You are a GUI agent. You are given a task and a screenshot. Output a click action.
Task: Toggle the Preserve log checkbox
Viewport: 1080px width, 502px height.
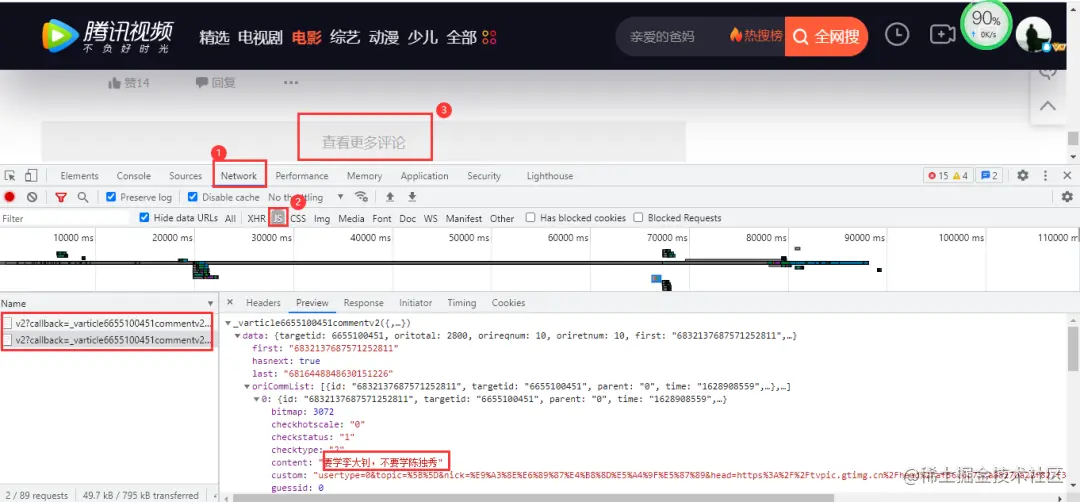click(111, 197)
